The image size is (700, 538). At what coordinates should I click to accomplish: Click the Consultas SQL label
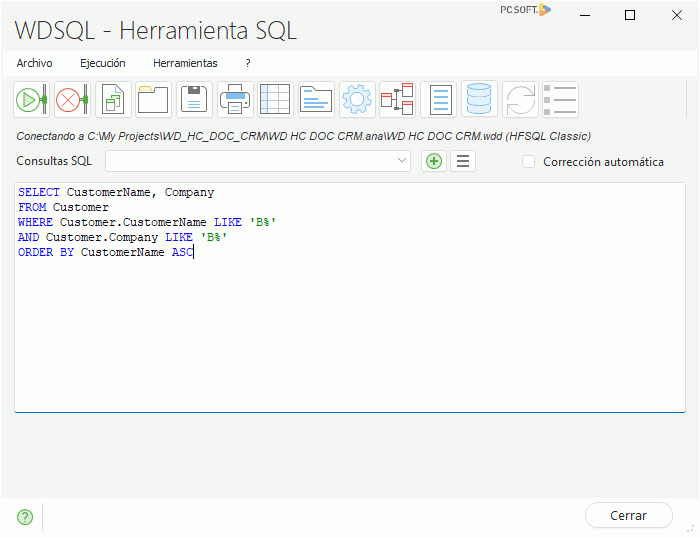[54, 161]
